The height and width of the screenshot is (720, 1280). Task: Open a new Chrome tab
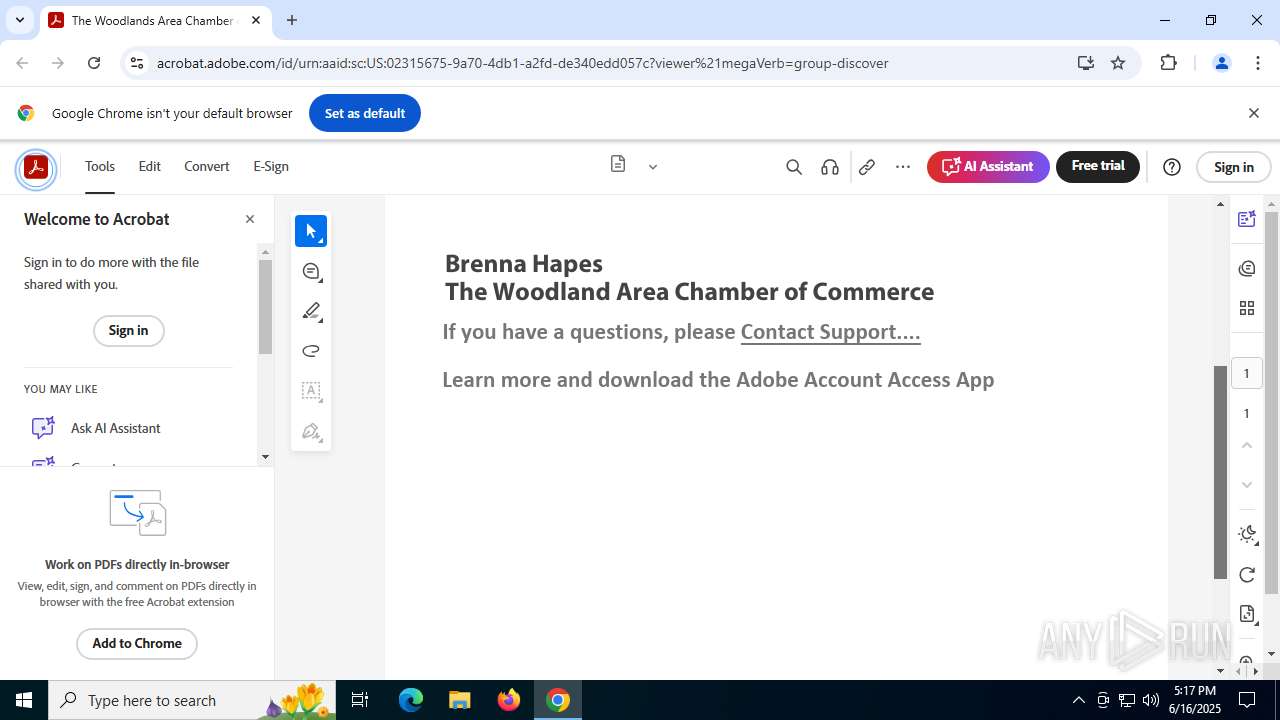point(292,20)
